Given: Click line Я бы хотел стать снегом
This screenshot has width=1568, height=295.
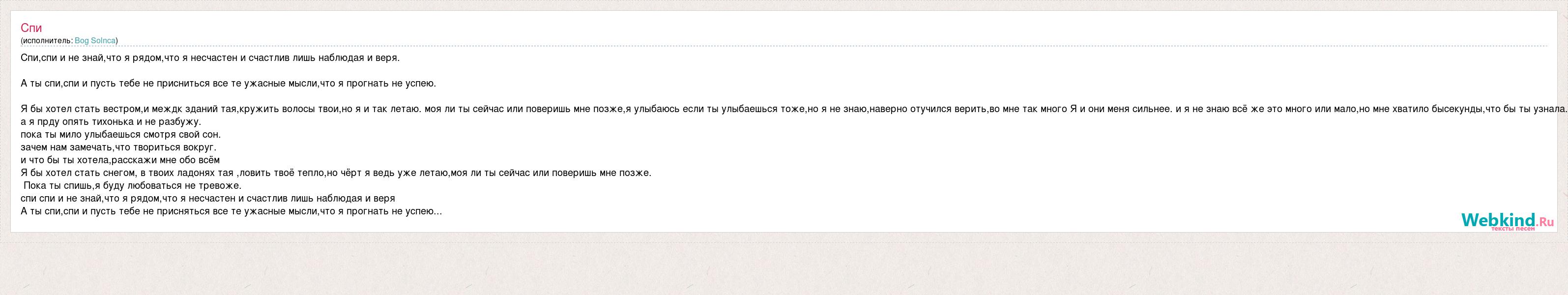Looking at the screenshot, I should [336, 173].
